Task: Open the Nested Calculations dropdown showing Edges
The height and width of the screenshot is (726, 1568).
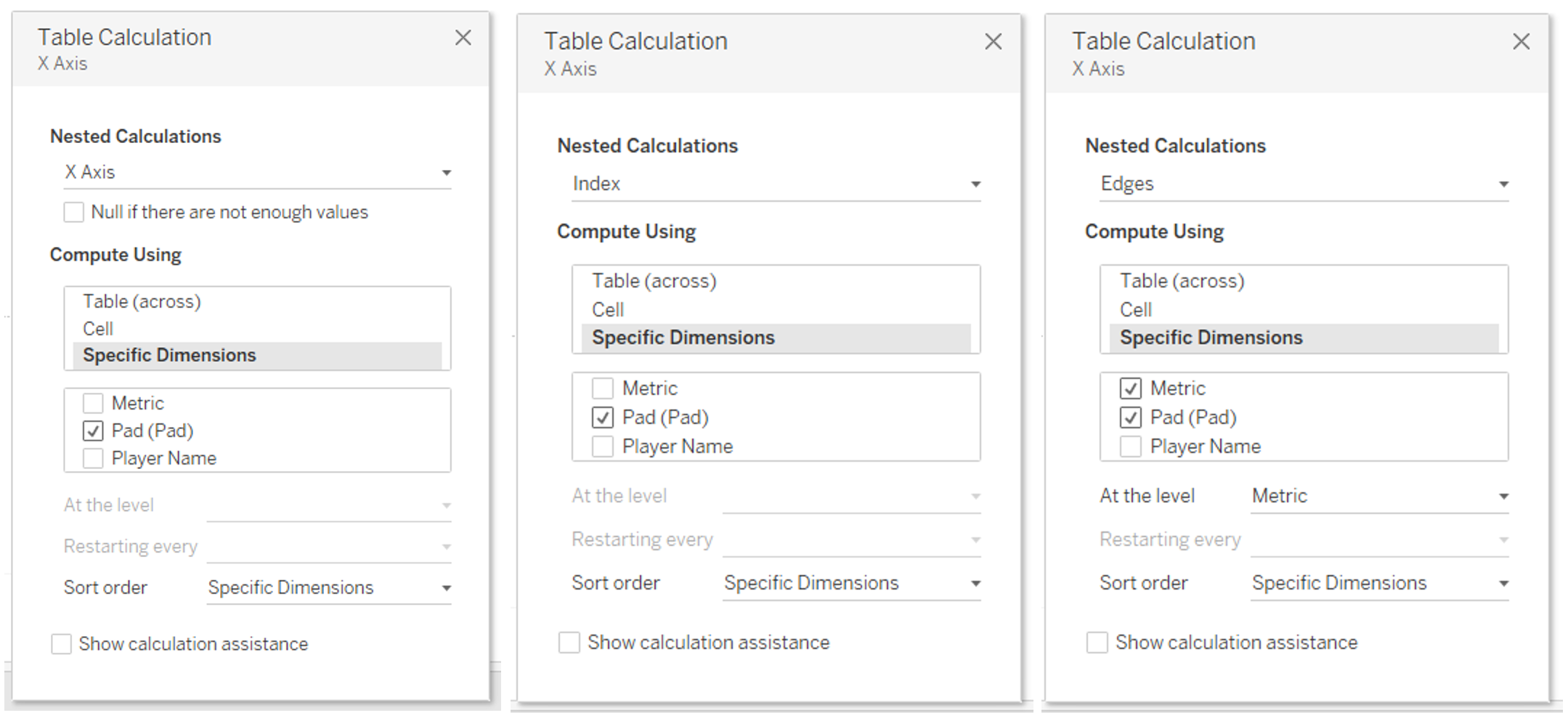Action: 1304,184
